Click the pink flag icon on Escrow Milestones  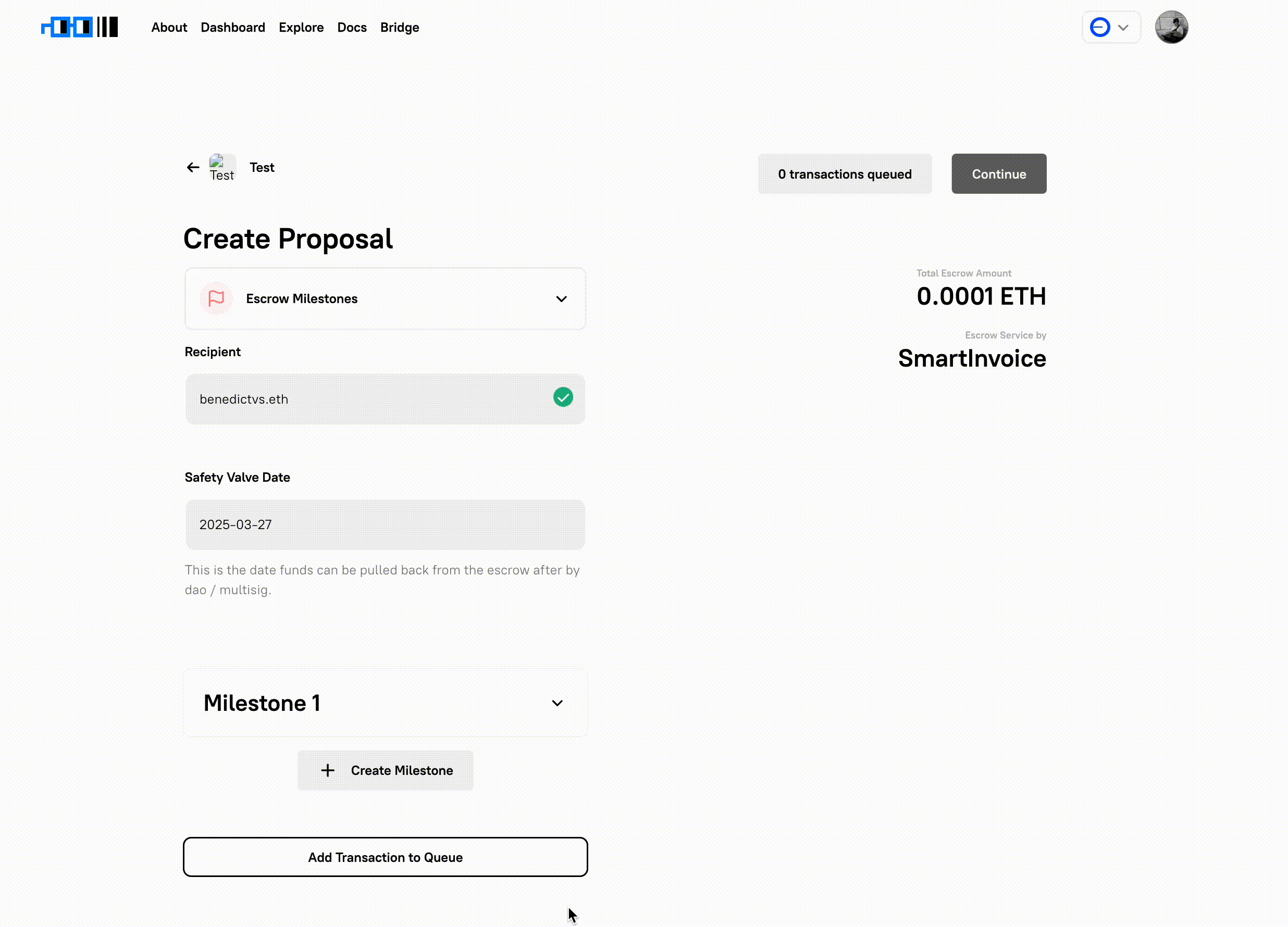(216, 298)
